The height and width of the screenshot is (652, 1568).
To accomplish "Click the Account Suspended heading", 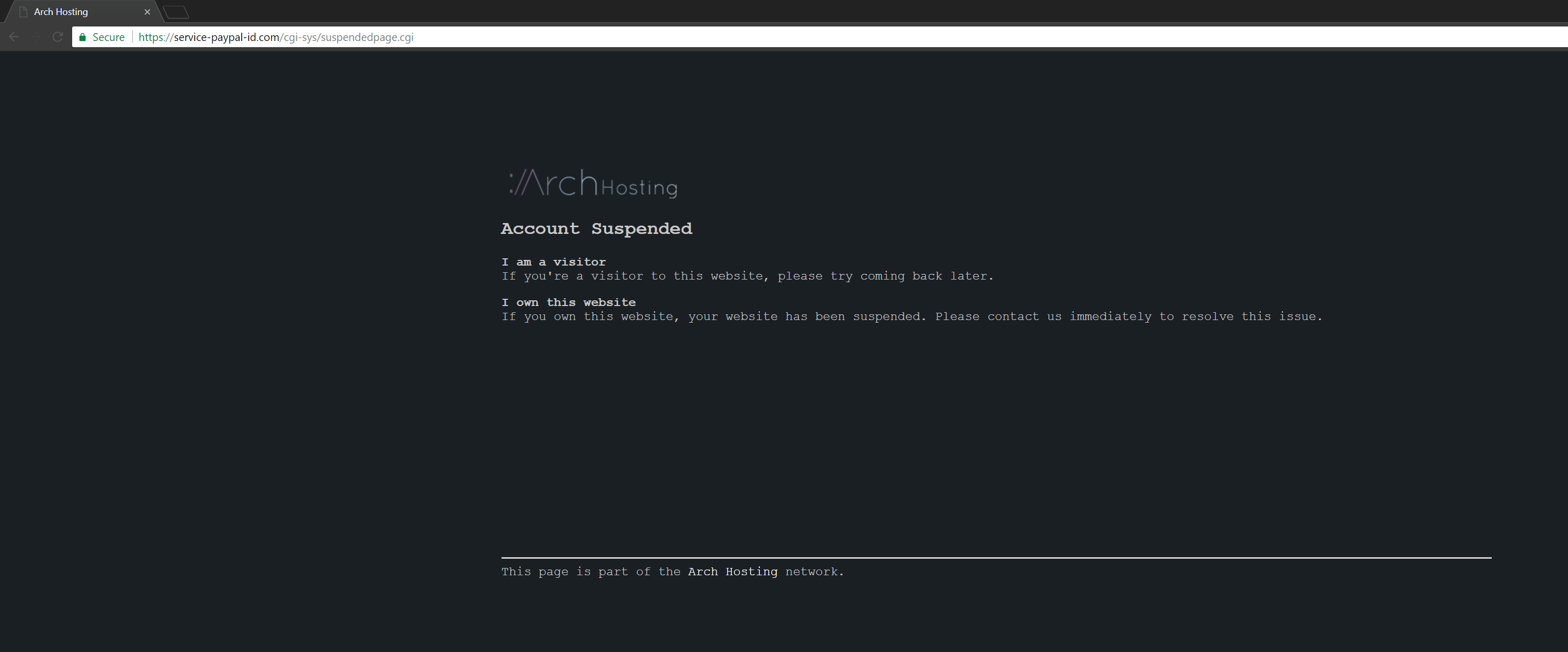I will 596,229.
